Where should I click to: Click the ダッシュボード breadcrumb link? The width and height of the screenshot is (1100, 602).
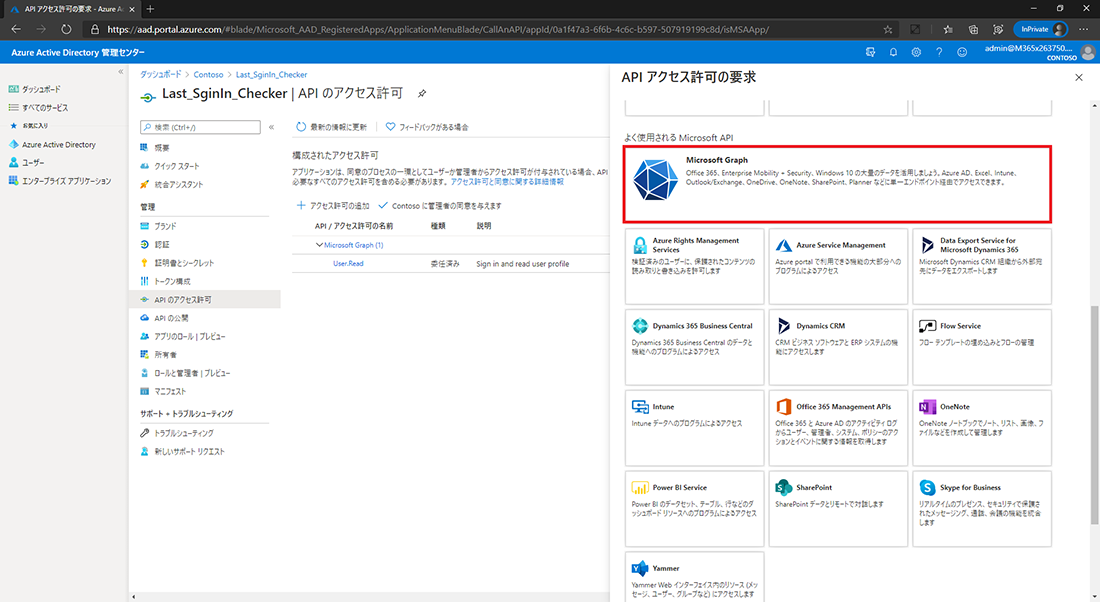tap(160, 74)
